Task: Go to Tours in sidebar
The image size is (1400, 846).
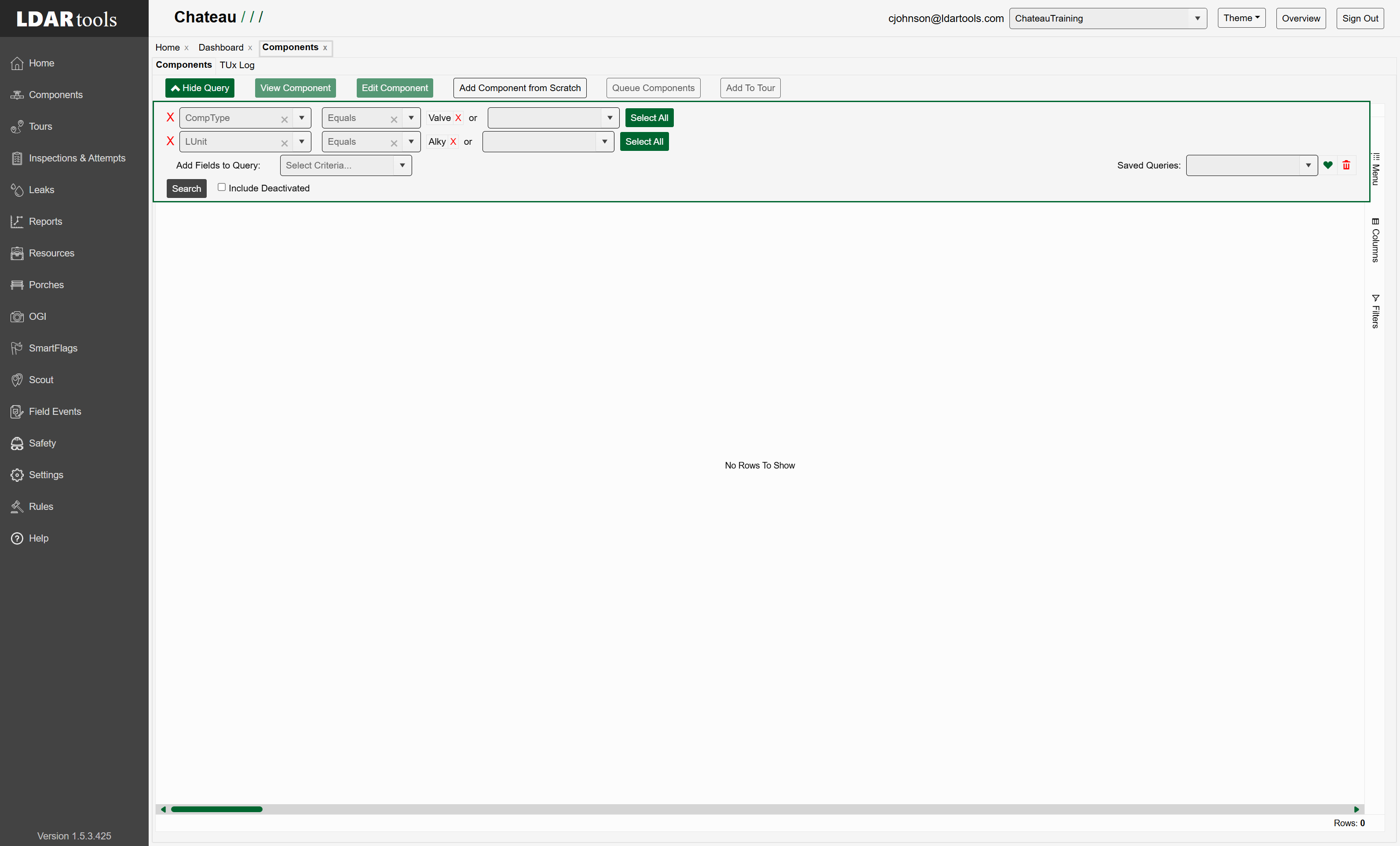Action: pyautogui.click(x=40, y=127)
